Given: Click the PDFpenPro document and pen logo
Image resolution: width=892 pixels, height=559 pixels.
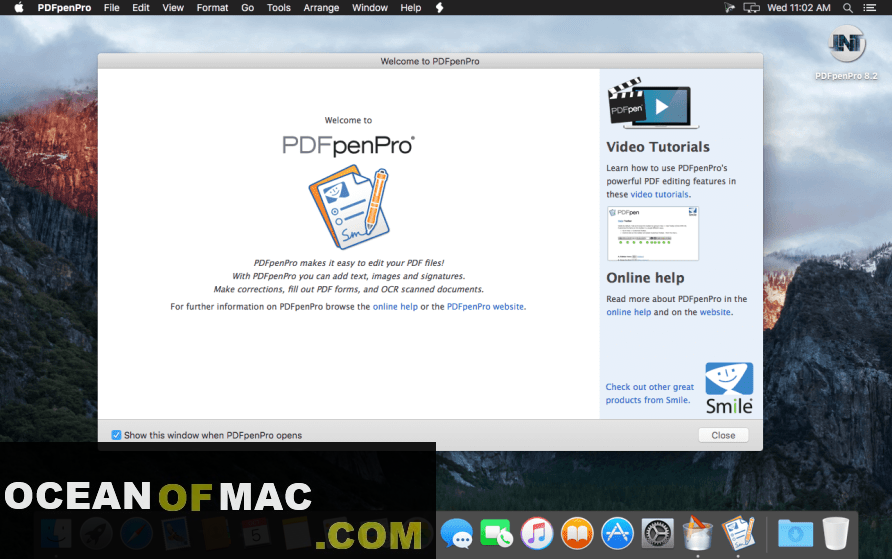Looking at the screenshot, I should (349, 207).
